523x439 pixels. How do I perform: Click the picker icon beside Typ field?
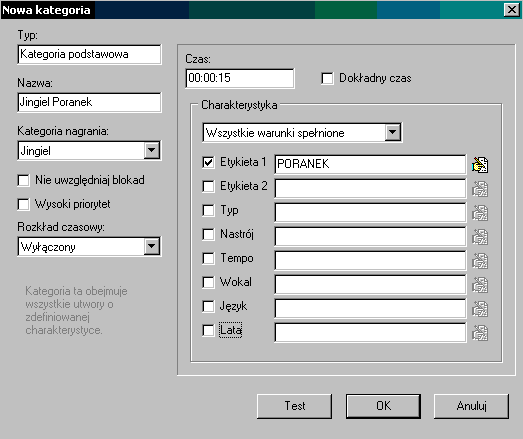pos(480,212)
